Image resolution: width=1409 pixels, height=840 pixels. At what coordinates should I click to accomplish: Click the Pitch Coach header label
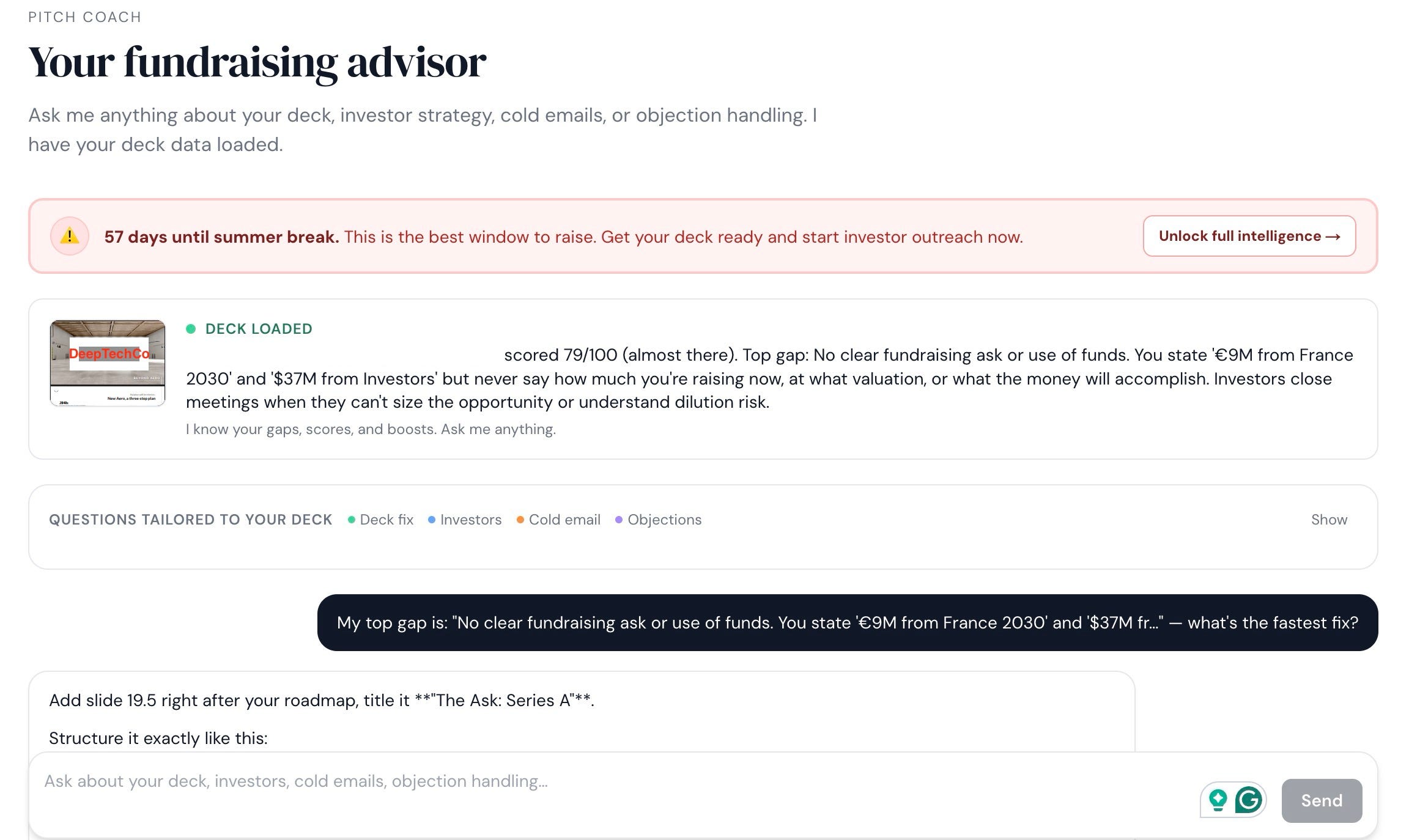point(84,17)
